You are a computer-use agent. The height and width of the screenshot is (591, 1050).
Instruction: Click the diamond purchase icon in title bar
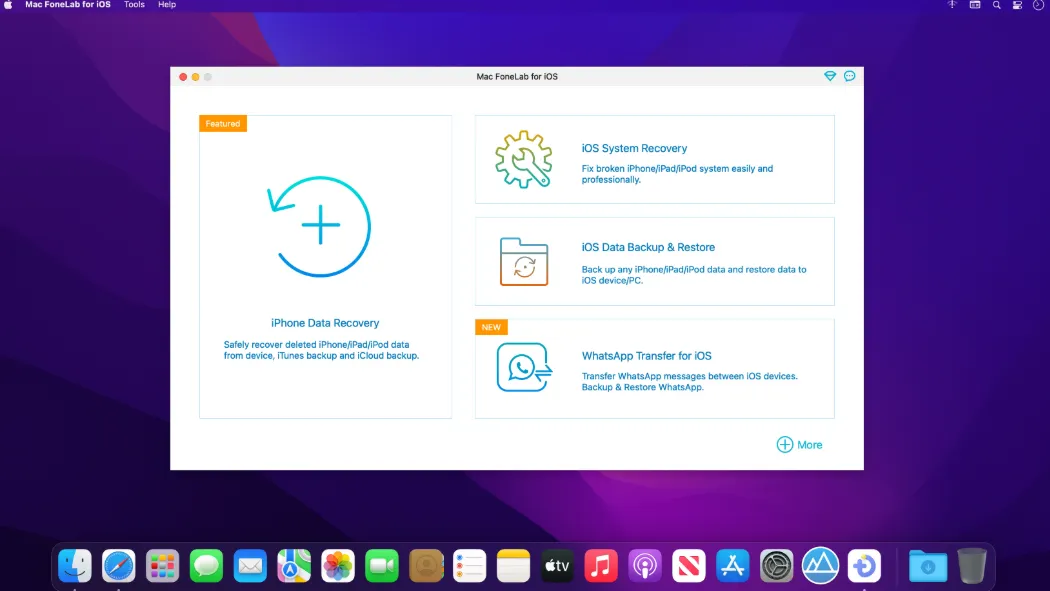click(830, 76)
